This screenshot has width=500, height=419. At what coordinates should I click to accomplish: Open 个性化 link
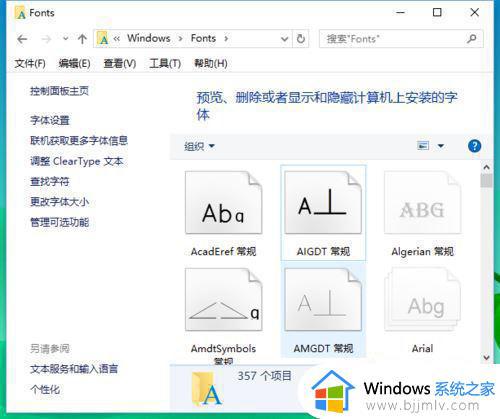click(x=45, y=389)
